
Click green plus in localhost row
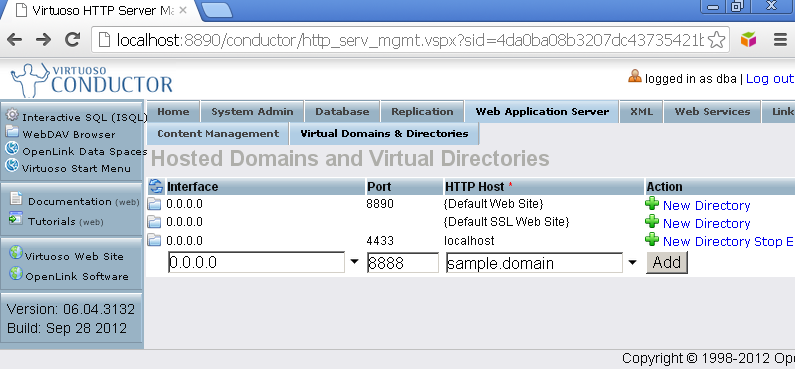652,239
